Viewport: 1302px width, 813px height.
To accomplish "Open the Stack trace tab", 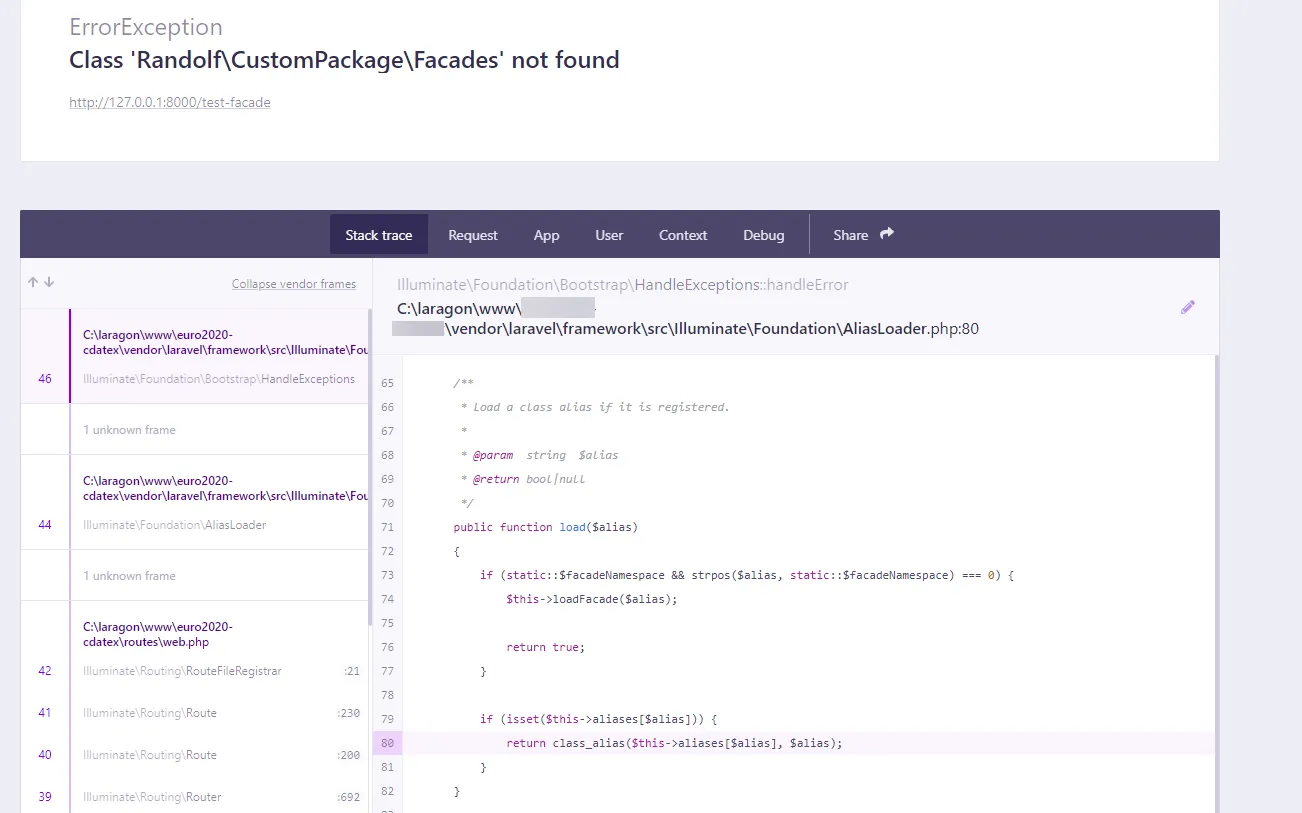I will [x=379, y=235].
